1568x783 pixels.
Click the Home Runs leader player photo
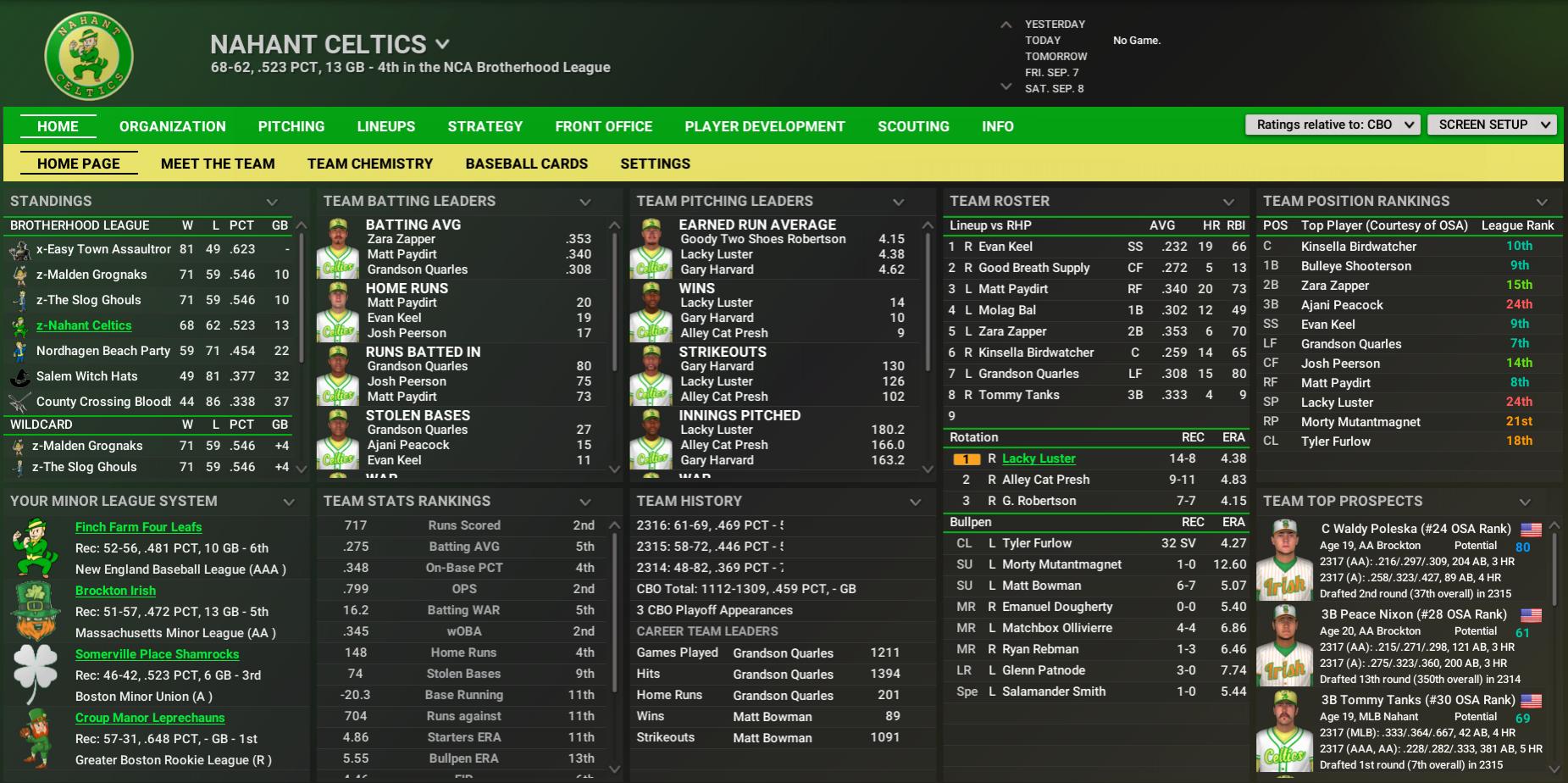338,312
